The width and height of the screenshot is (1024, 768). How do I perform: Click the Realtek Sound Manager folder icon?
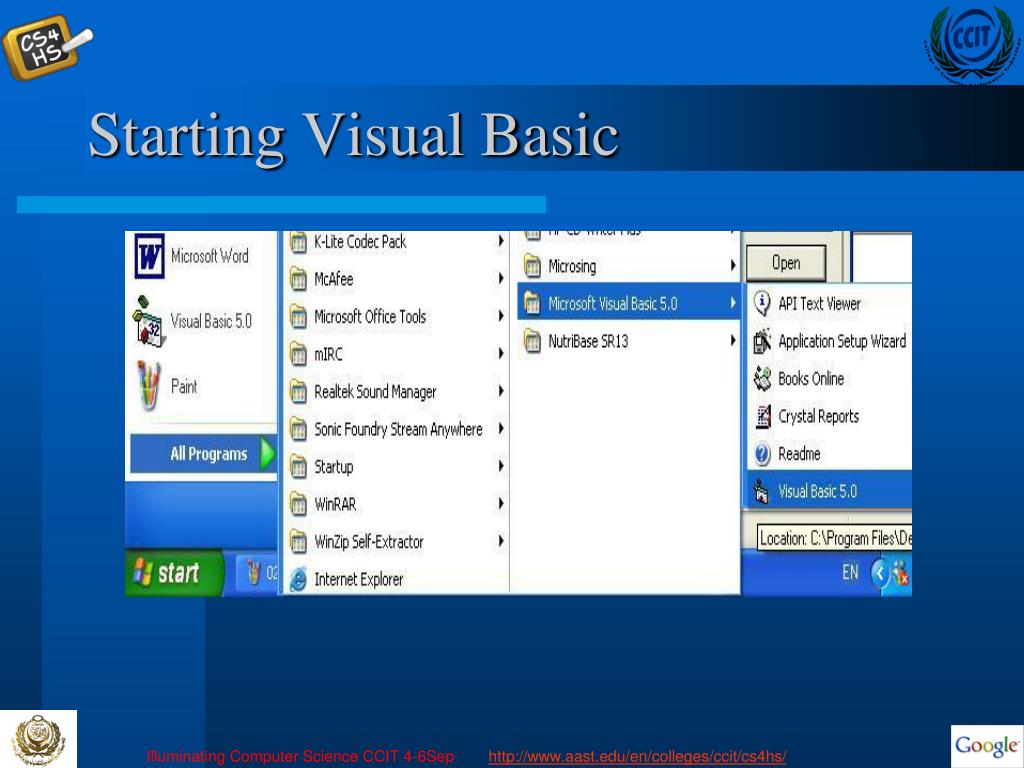click(298, 391)
